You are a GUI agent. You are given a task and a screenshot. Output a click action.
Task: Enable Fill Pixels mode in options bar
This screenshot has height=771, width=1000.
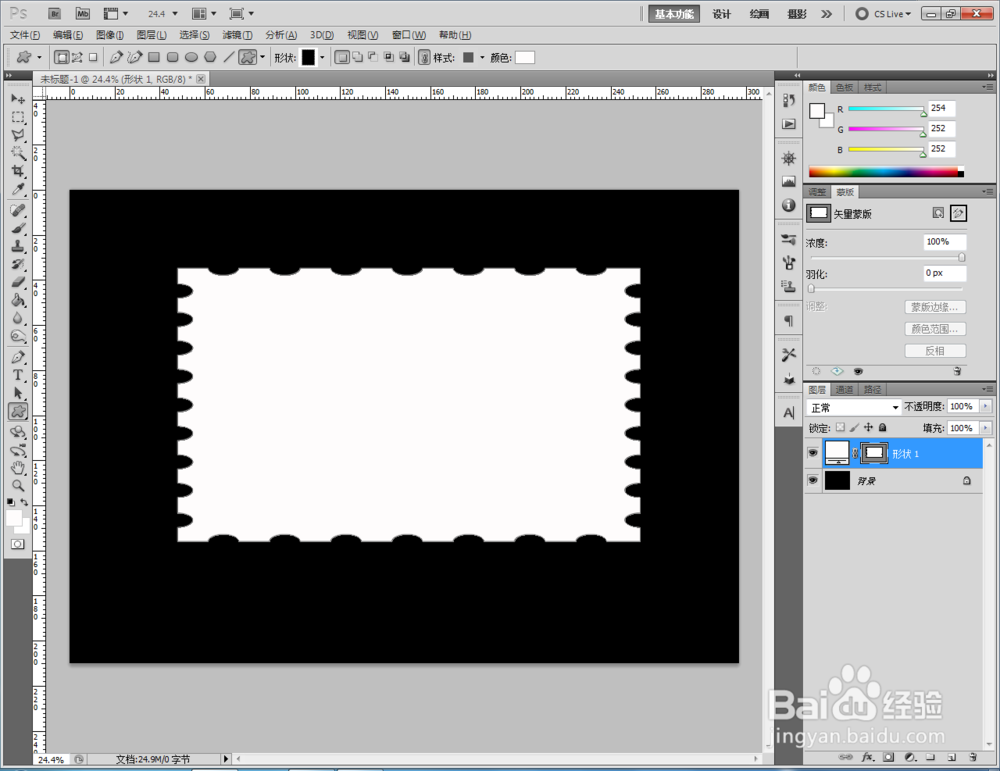93,57
